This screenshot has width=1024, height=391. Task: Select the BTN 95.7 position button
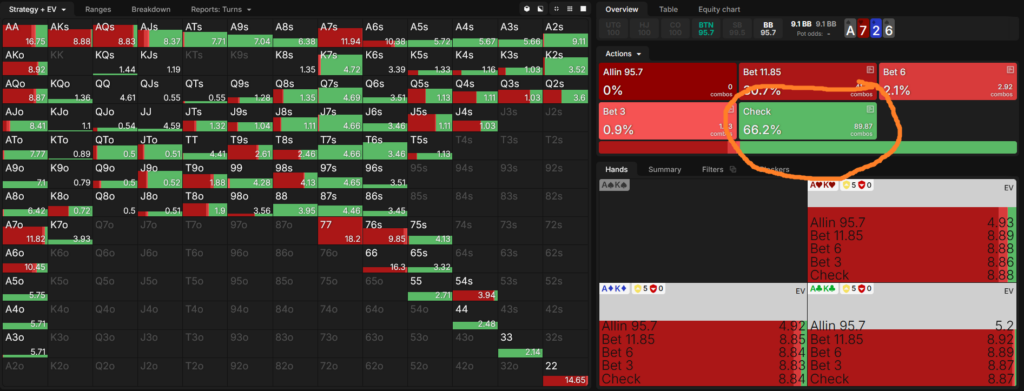(x=706, y=29)
